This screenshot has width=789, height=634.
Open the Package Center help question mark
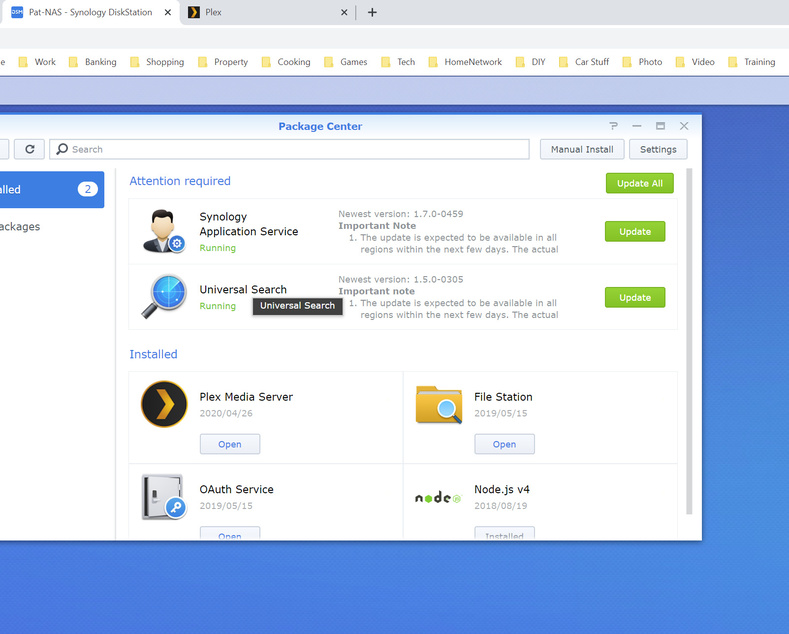pos(613,126)
